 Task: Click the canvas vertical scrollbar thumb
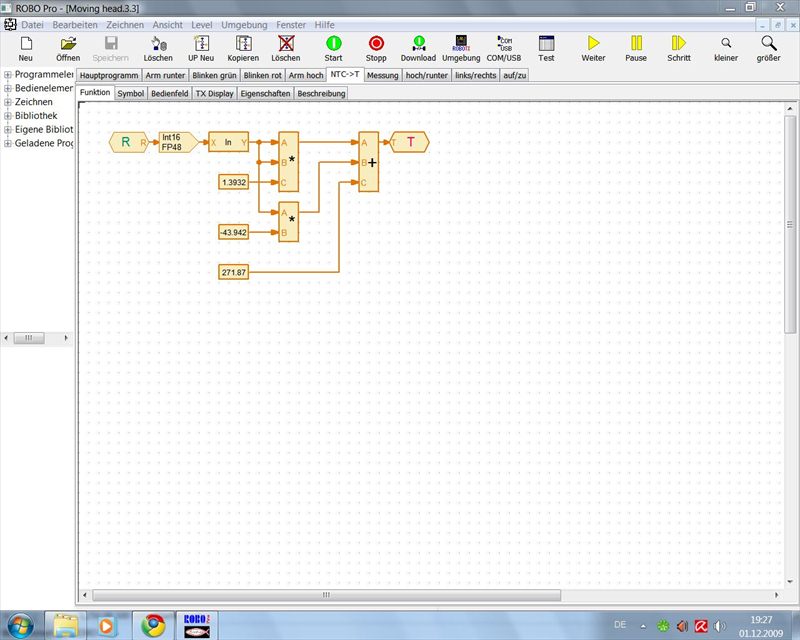tap(790, 225)
